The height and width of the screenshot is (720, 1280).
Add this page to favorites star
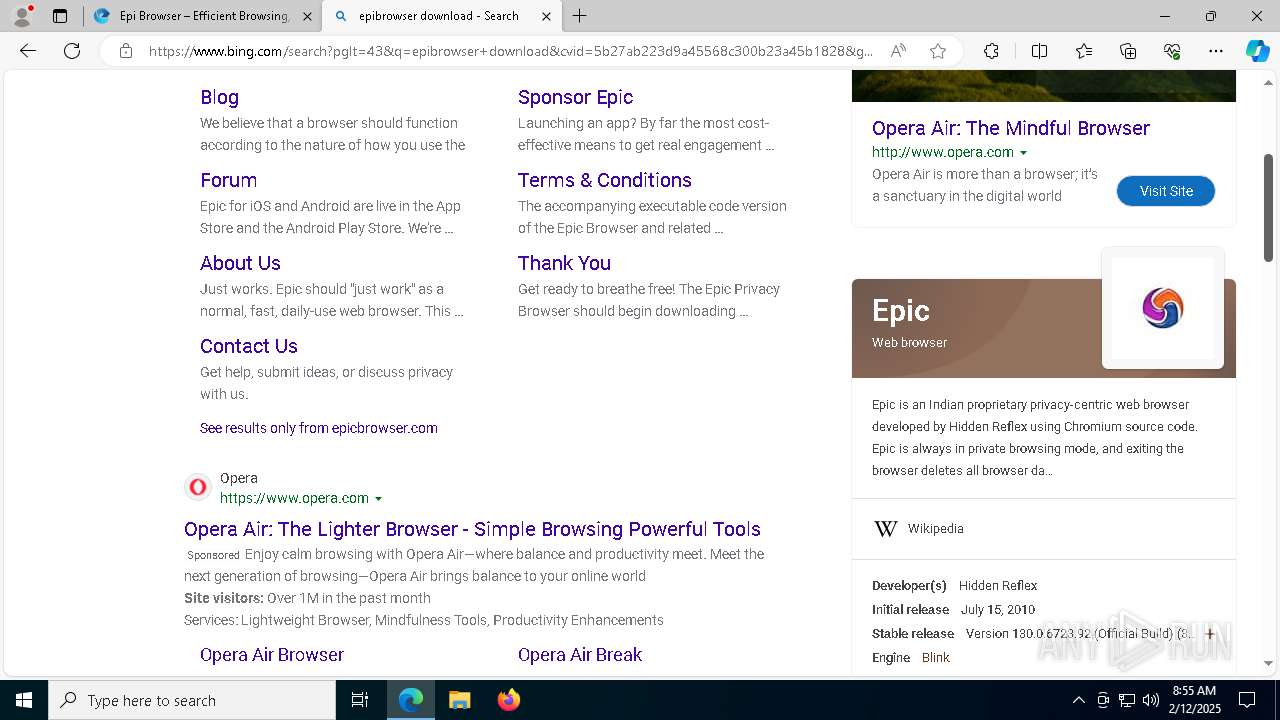click(x=938, y=51)
